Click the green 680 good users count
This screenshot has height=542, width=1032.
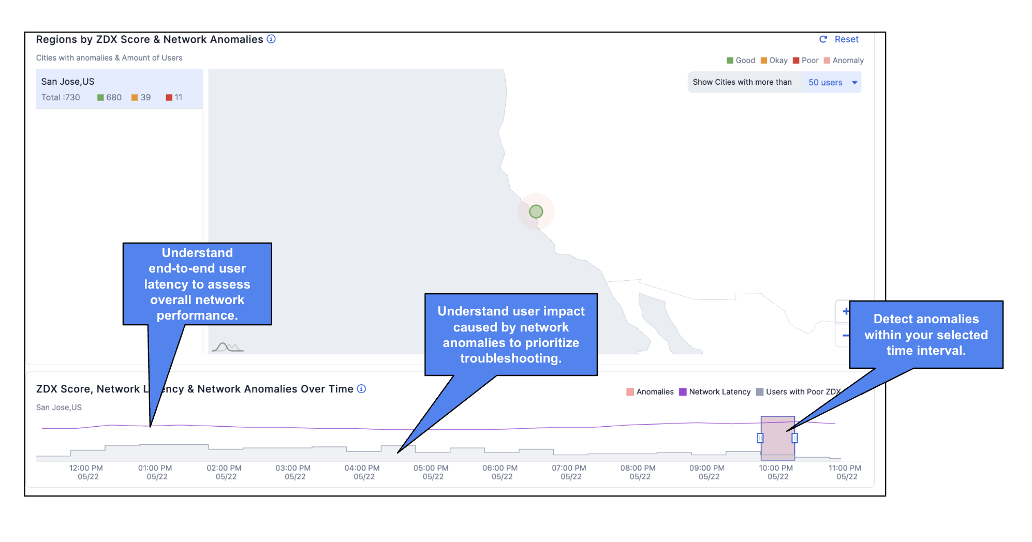(108, 97)
